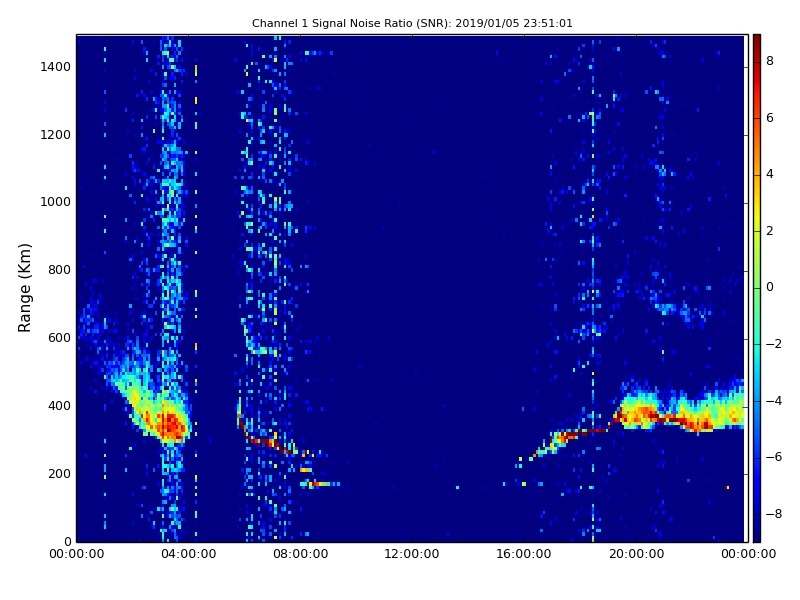Click the 1400 tick label on range axis
800x600 pixels.
[56, 67]
